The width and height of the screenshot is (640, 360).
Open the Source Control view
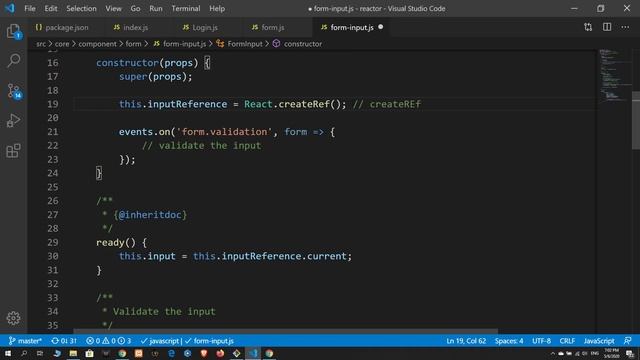[x=13, y=91]
